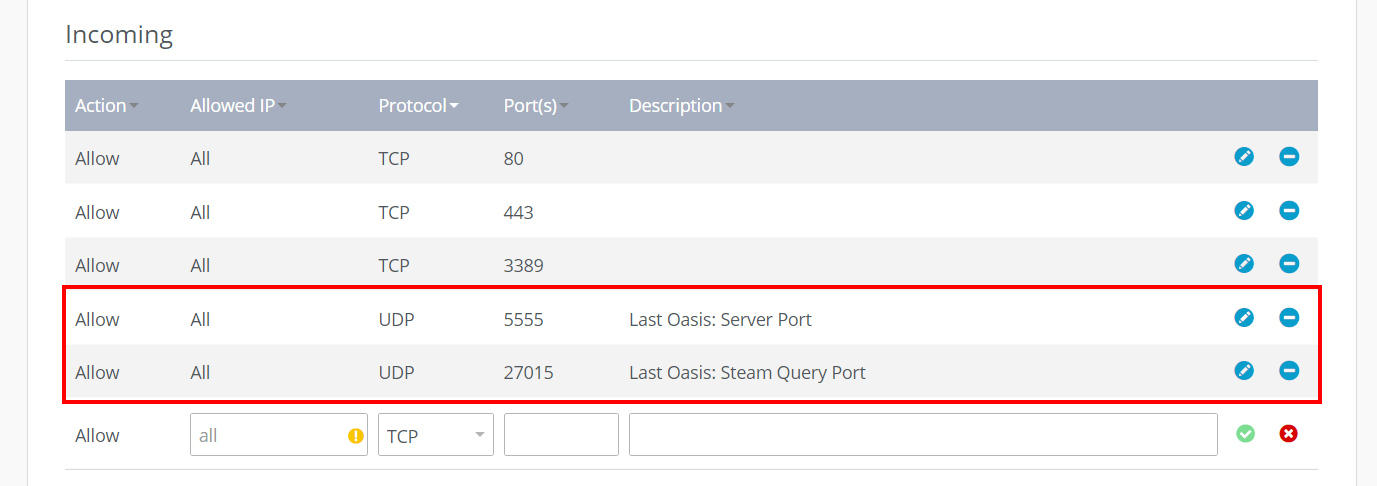
Task: Cancel the new rule with red X
Action: coord(1289,434)
